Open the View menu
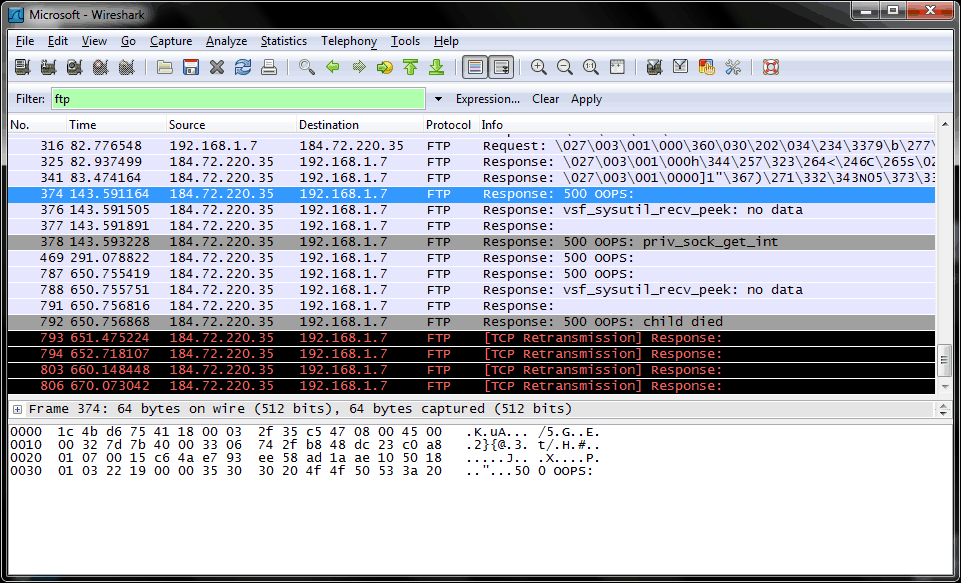The height and width of the screenshot is (583, 961). click(x=94, y=41)
